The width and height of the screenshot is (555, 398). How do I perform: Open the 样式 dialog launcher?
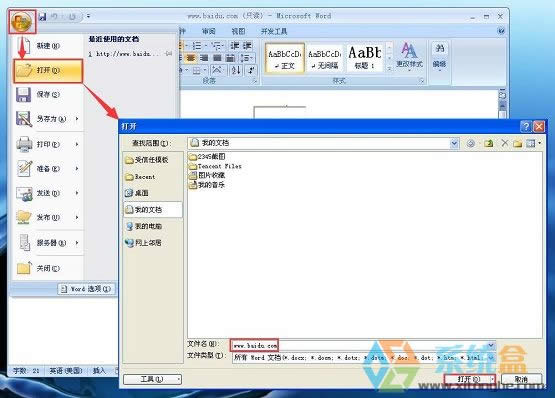point(422,81)
